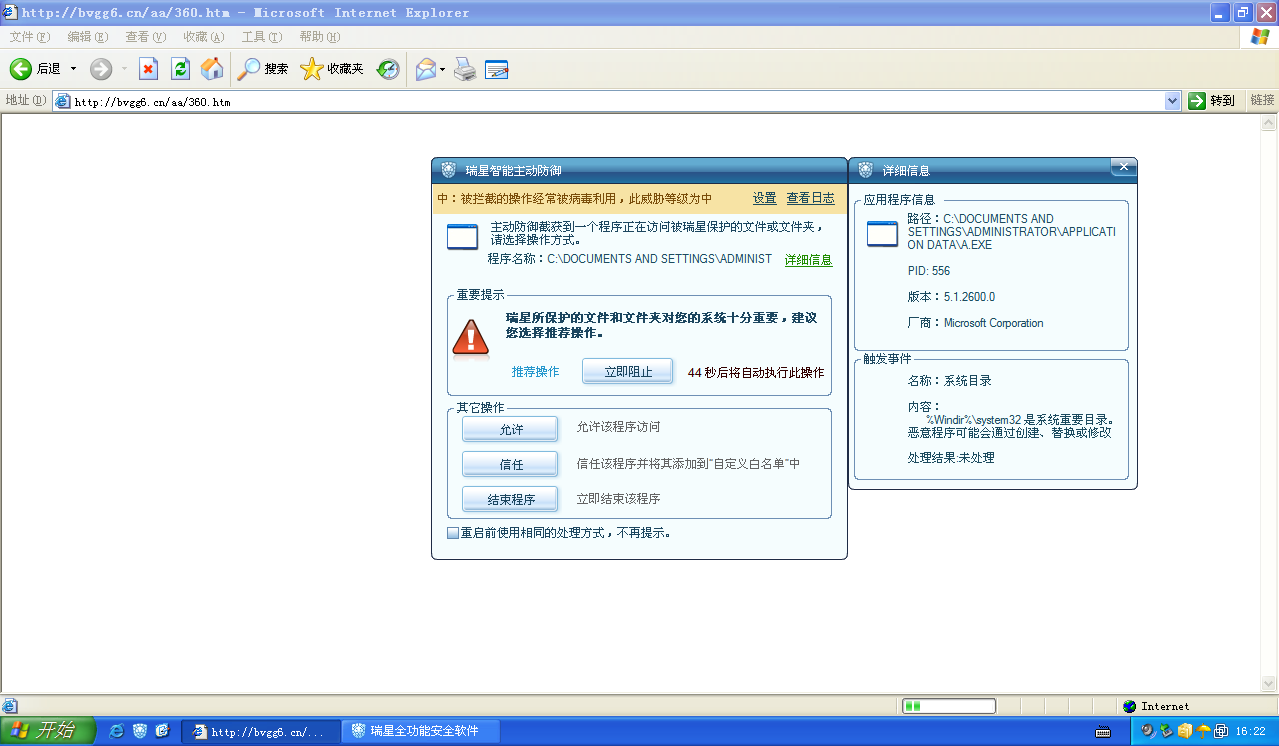The width and height of the screenshot is (1279, 746).
Task: Open the 搜索 search pane
Action: [263, 69]
